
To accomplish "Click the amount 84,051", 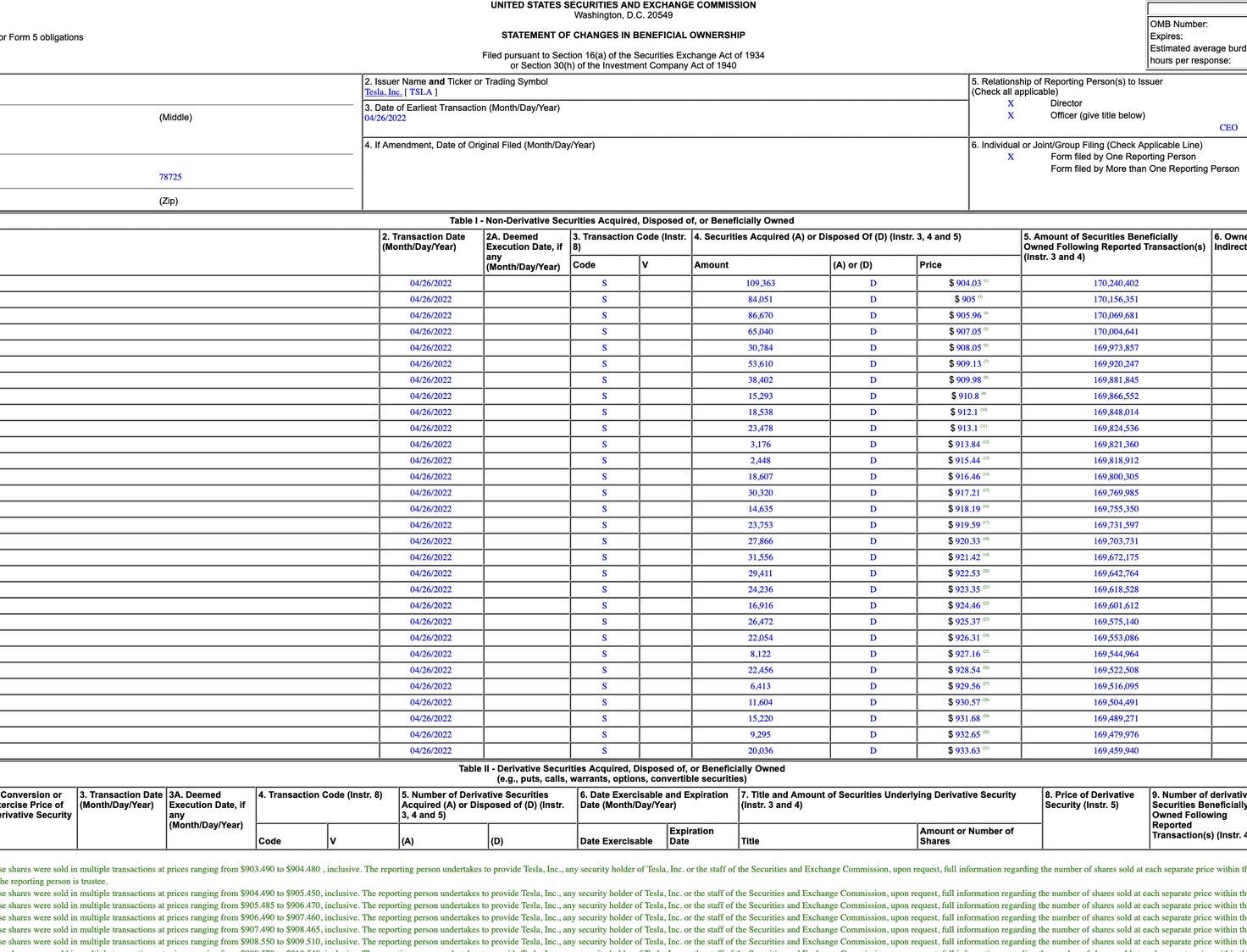I will [761, 300].
